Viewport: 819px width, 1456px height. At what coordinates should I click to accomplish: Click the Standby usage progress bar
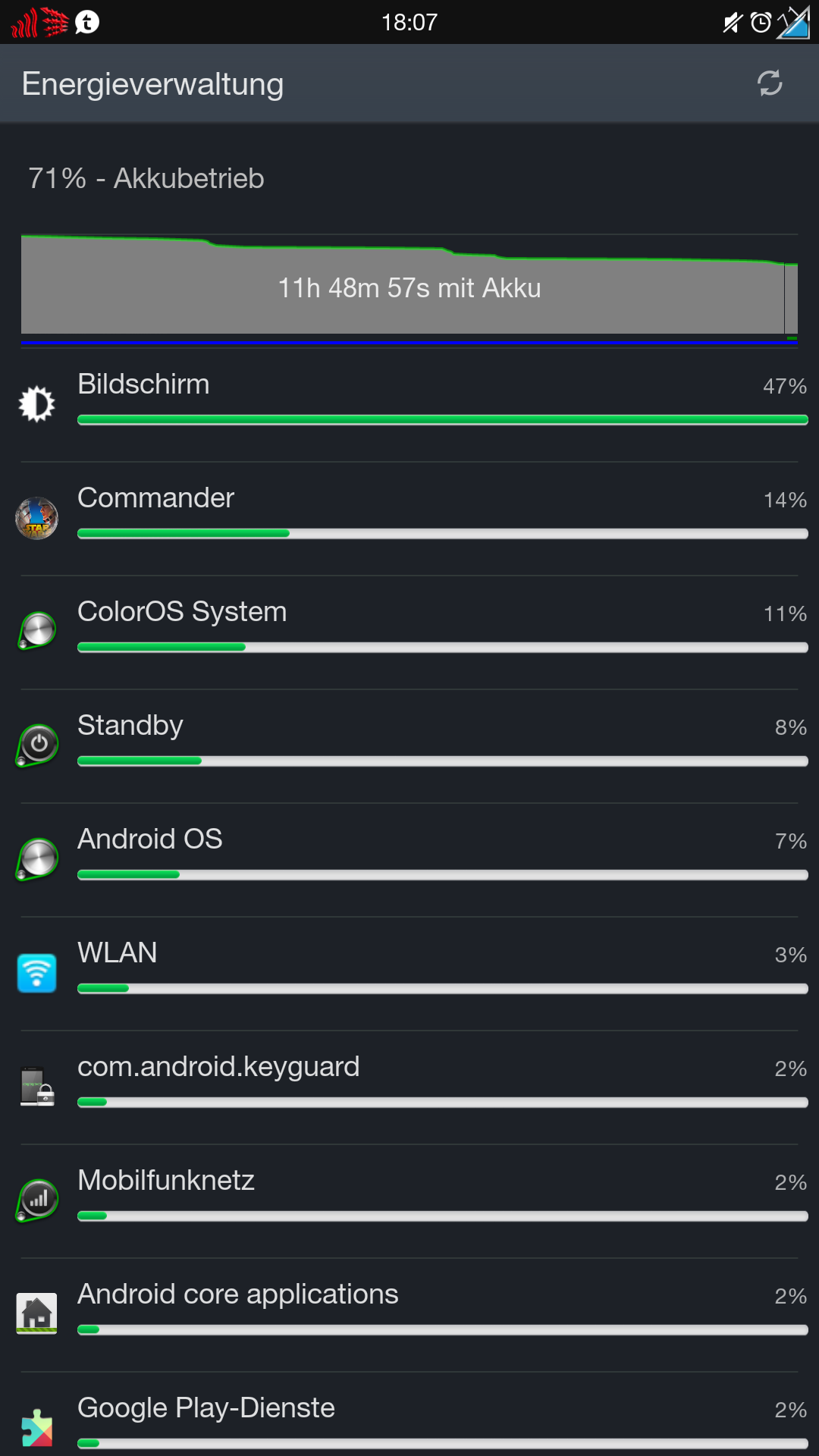(x=443, y=761)
